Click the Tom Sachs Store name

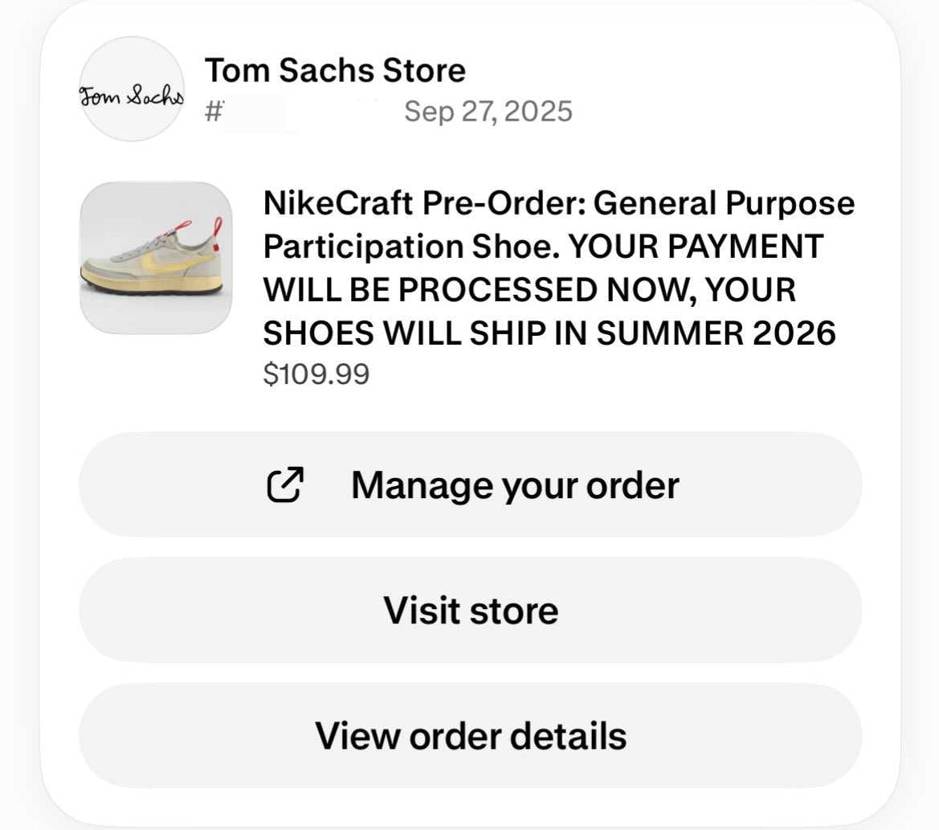pyautogui.click(x=335, y=70)
